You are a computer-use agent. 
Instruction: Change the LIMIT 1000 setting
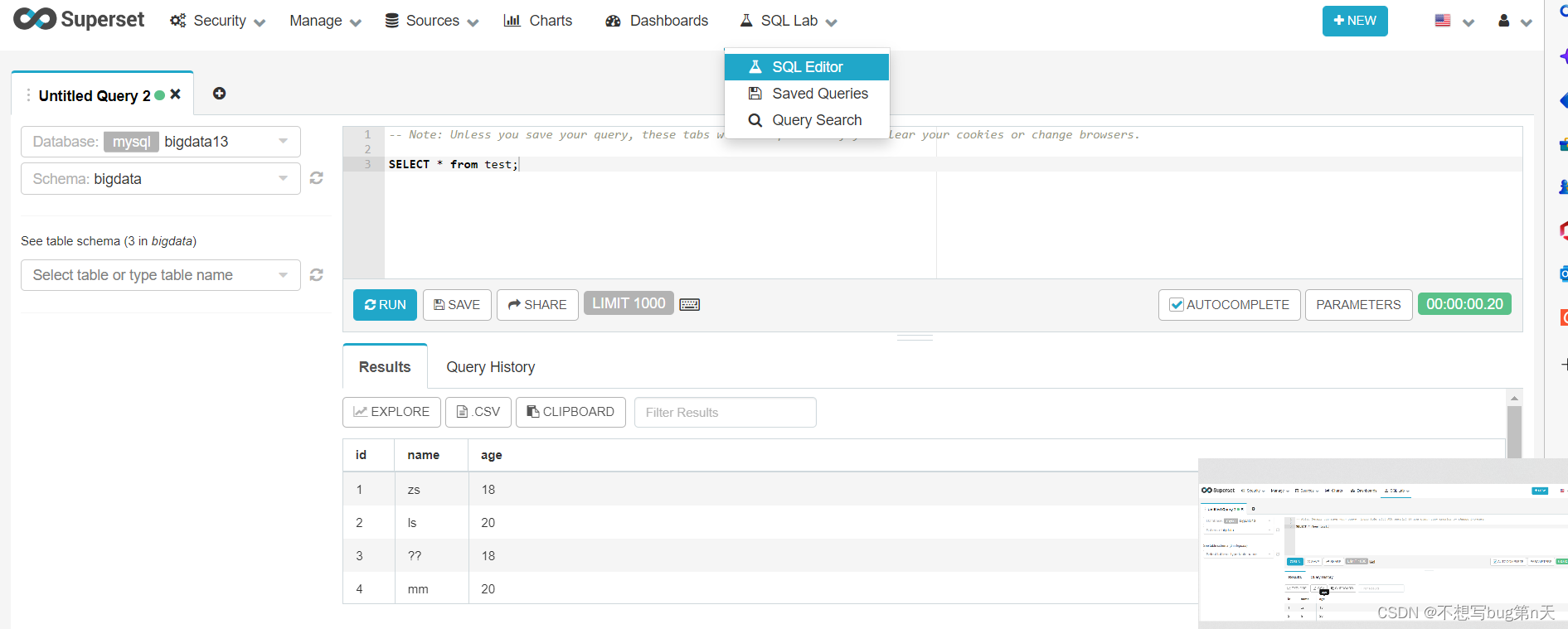pyautogui.click(x=629, y=303)
